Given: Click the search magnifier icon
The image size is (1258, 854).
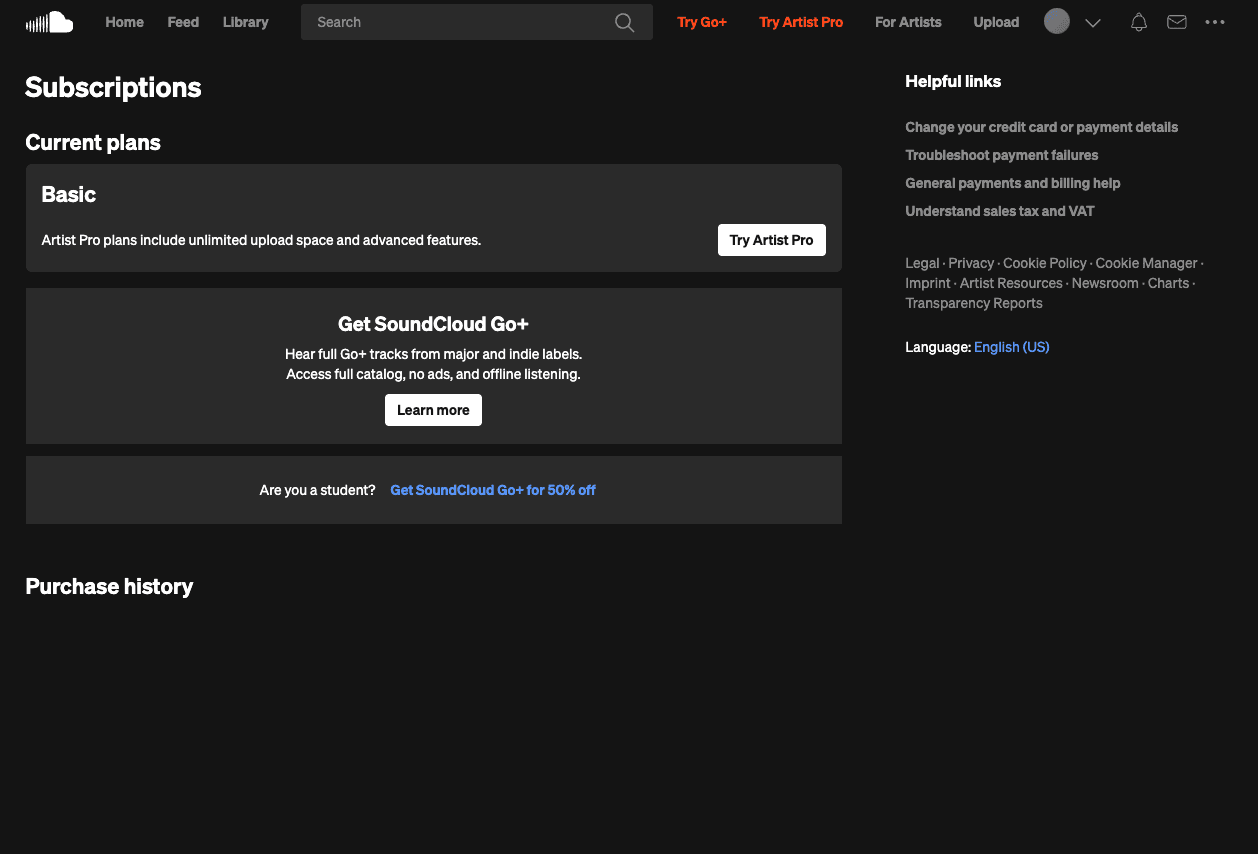Looking at the screenshot, I should click(625, 22).
